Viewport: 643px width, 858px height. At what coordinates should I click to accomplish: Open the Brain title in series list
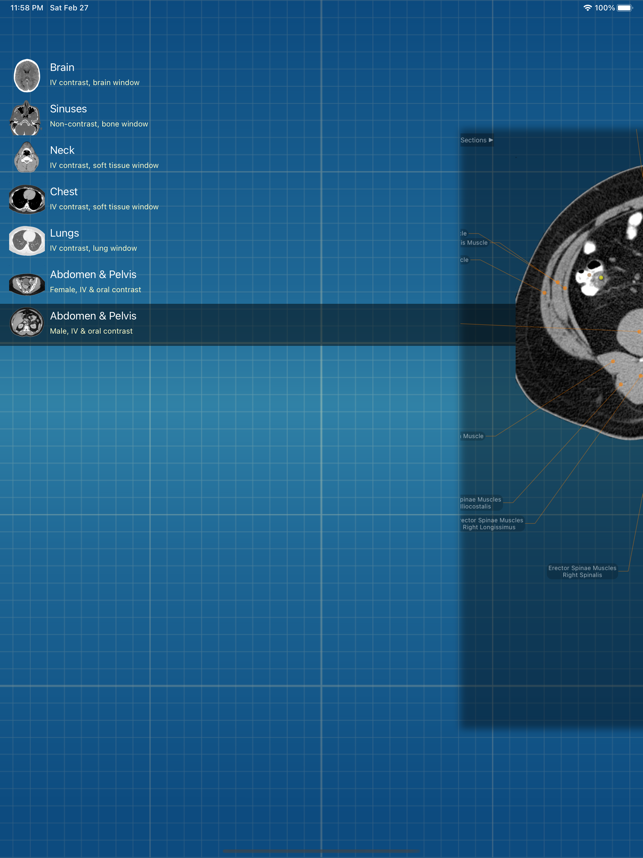pyautogui.click(x=62, y=67)
